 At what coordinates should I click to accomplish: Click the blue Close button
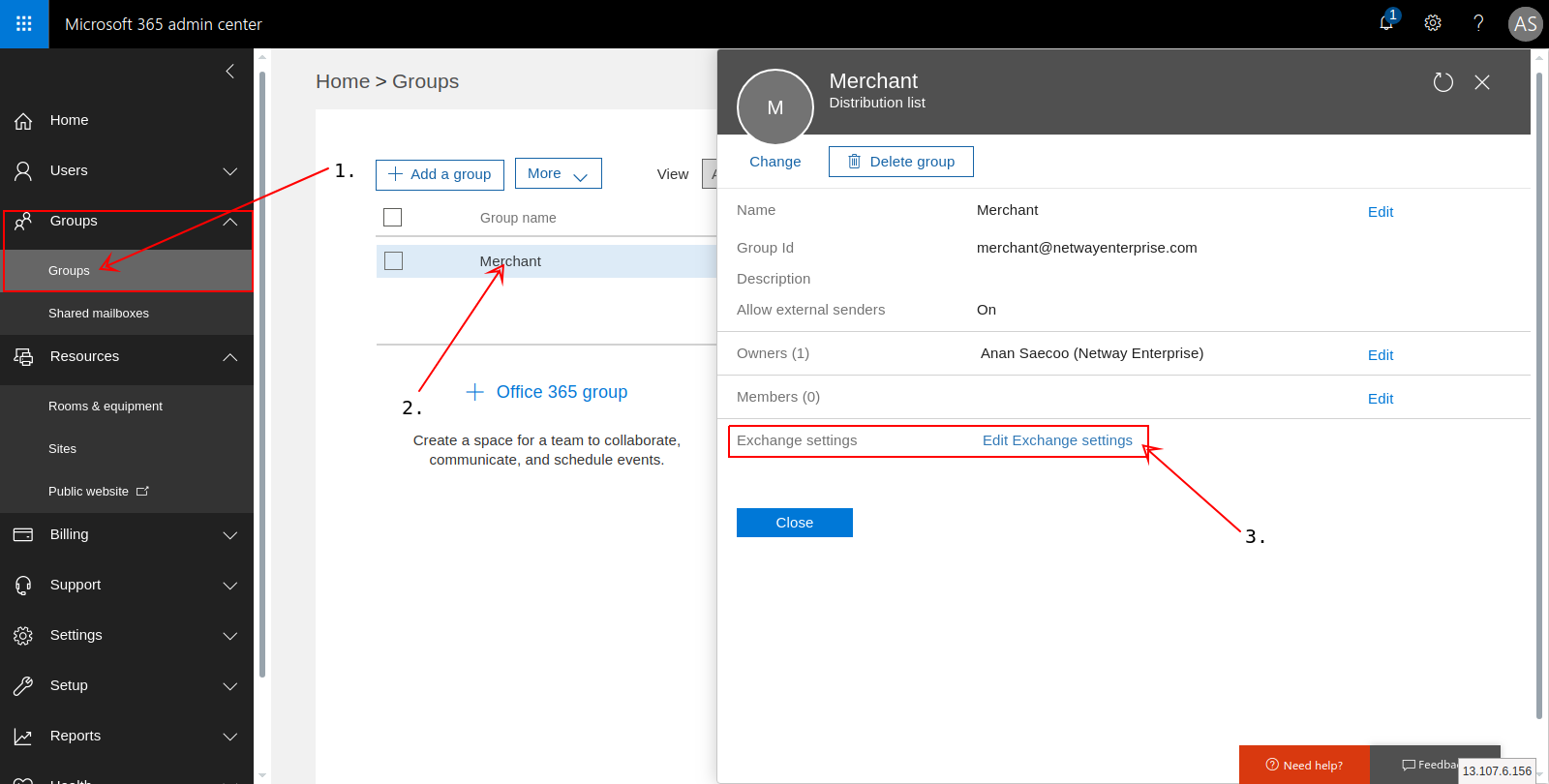794,523
